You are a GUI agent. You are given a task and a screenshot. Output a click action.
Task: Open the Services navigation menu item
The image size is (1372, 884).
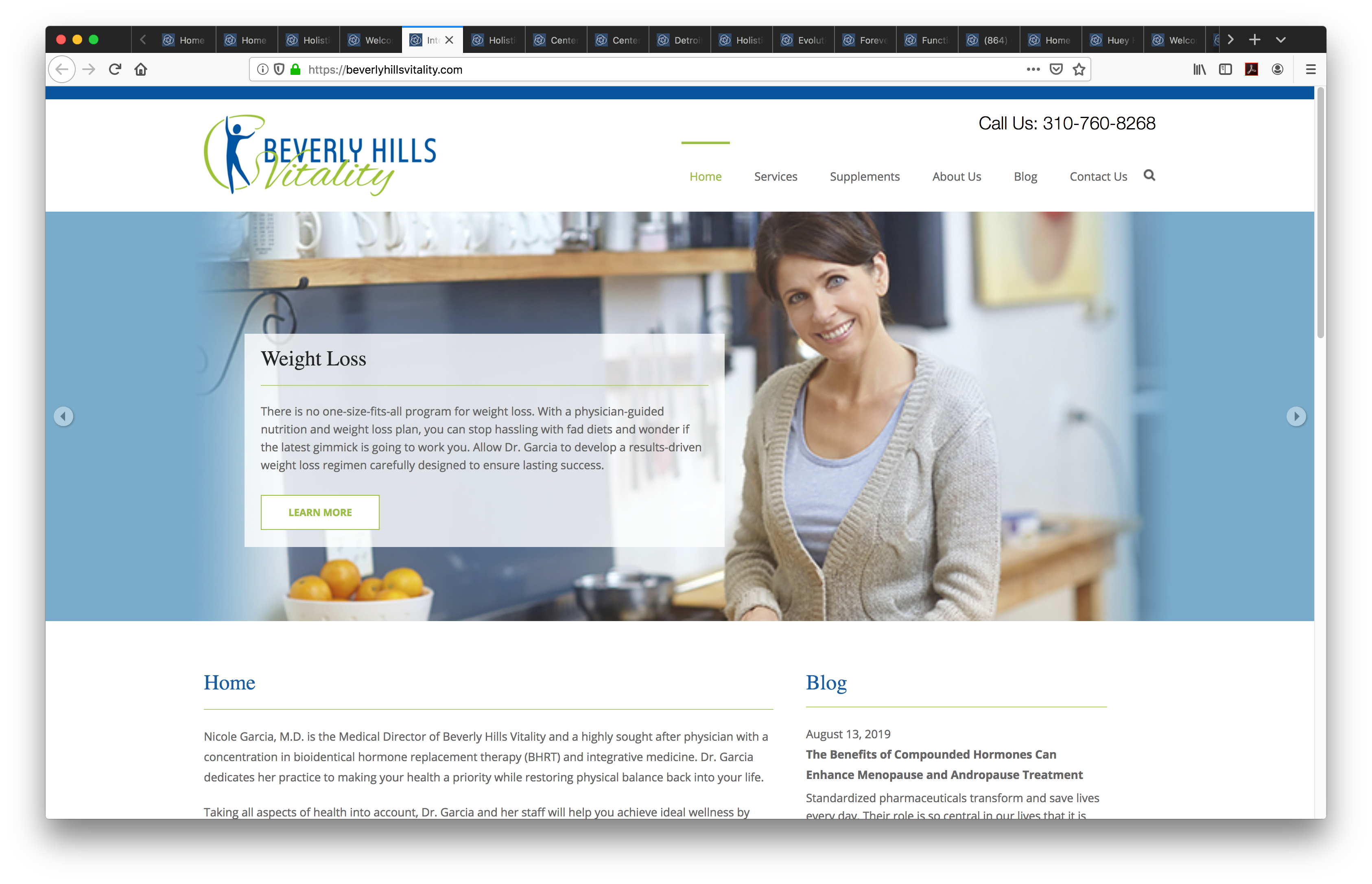775,176
